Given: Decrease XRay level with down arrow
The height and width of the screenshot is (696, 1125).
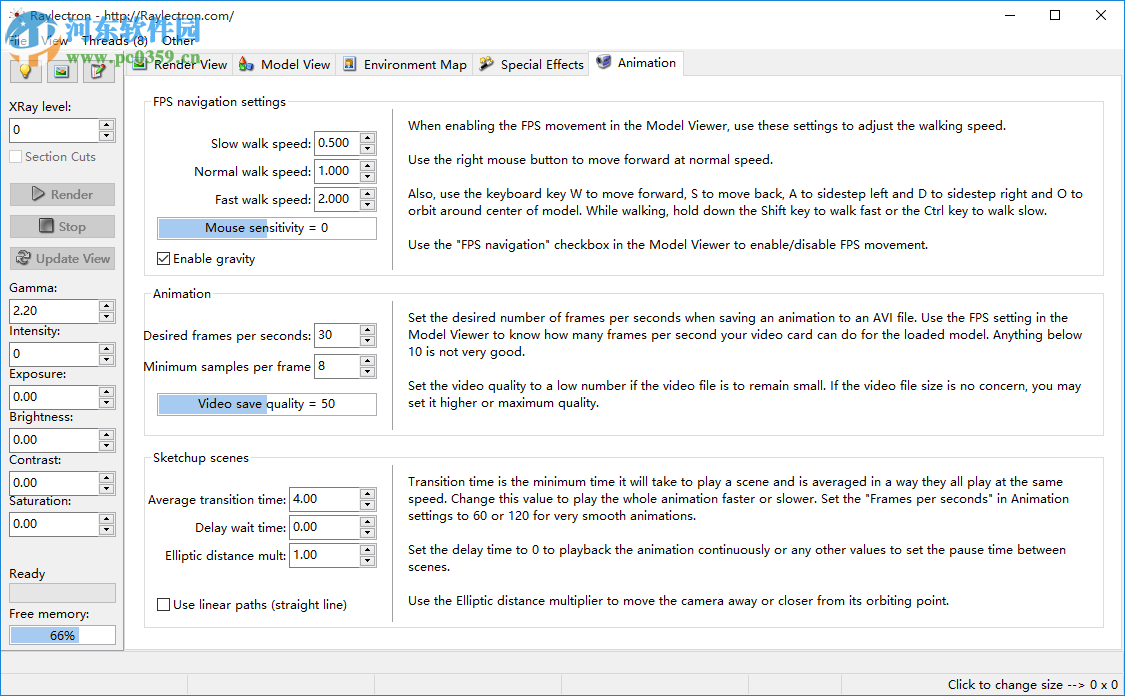Looking at the screenshot, I should (107, 136).
